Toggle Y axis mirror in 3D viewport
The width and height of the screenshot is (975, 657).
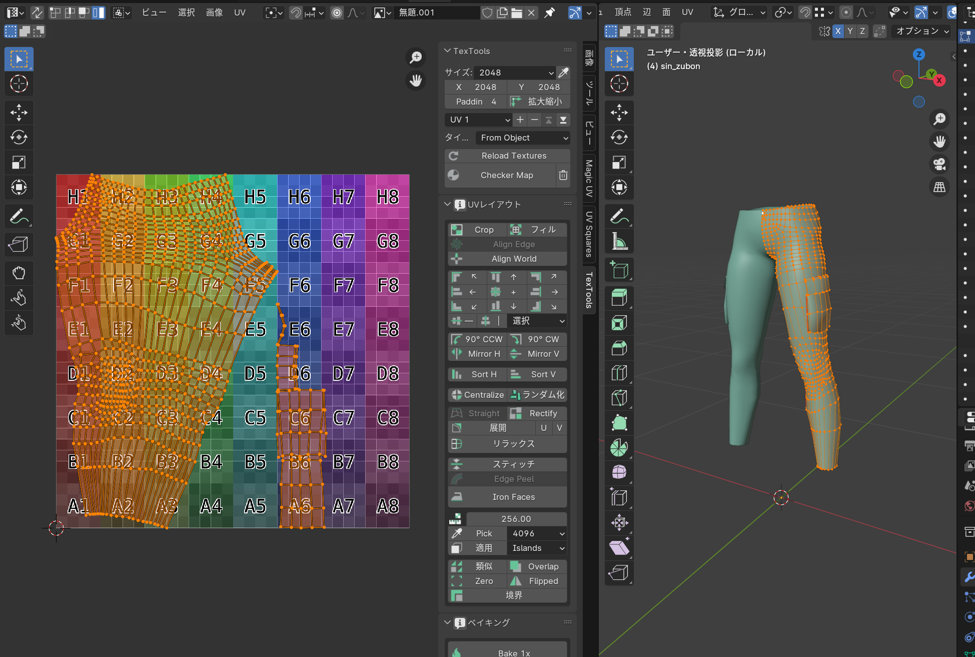coord(851,31)
